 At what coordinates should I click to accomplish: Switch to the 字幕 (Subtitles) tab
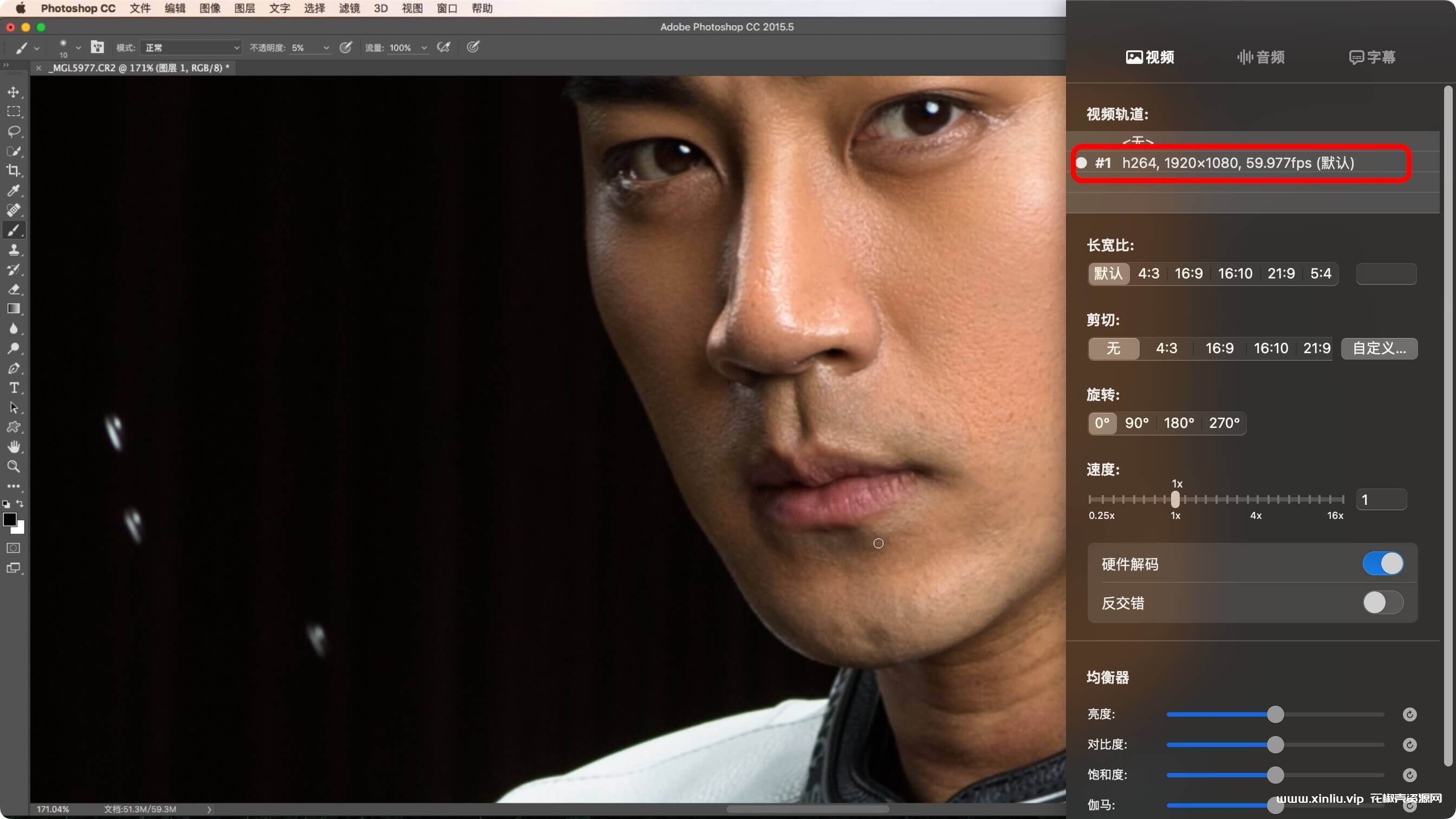coord(1372,57)
